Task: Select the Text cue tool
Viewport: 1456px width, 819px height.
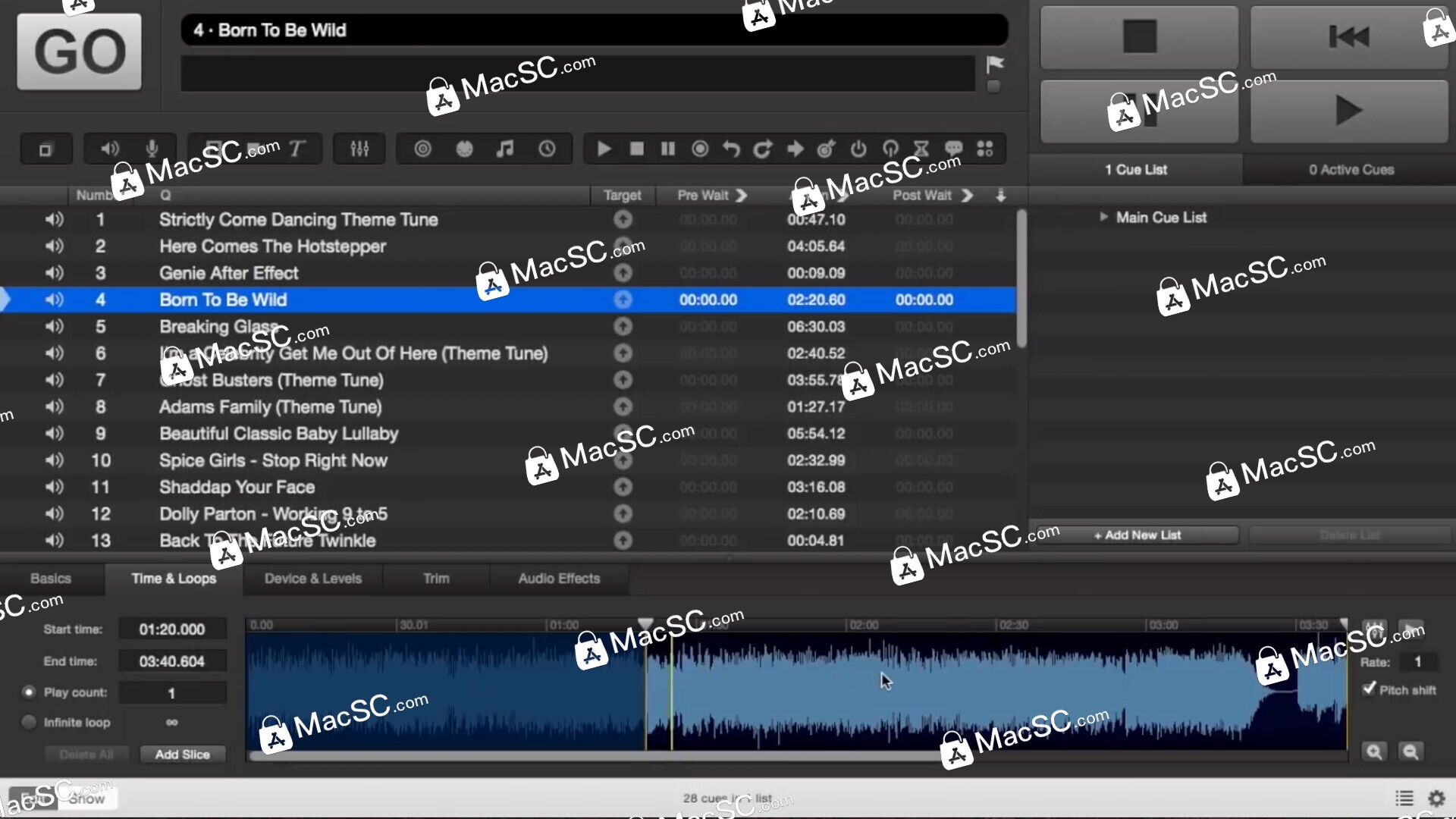Action: (296, 149)
